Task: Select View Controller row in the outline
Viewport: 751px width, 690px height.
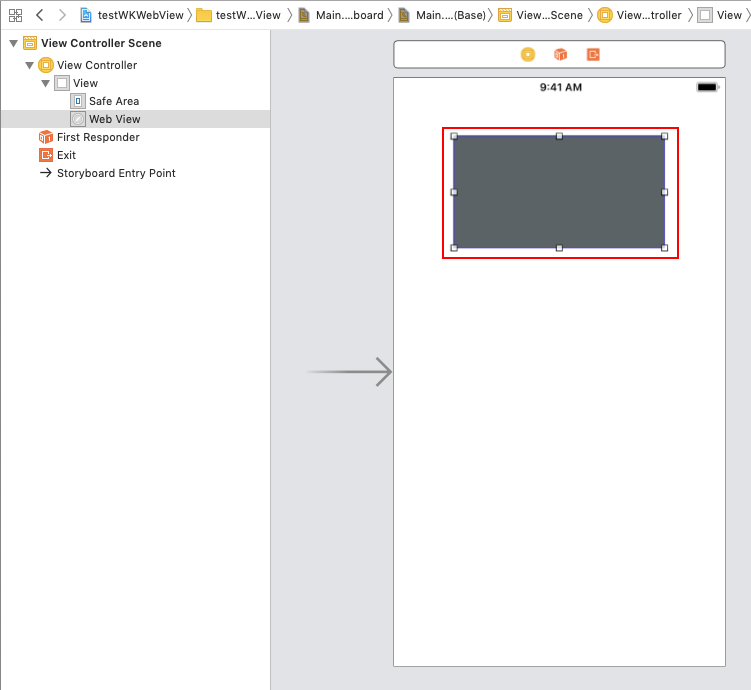Action: [136, 65]
